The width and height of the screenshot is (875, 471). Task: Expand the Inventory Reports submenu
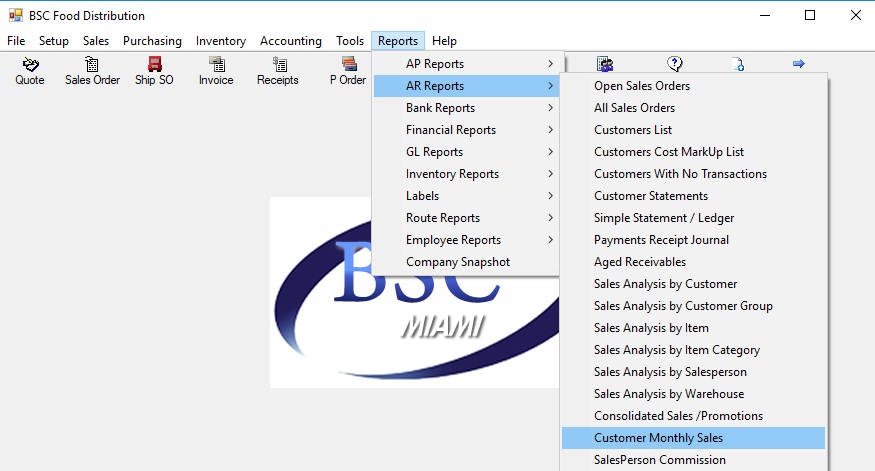[466, 174]
